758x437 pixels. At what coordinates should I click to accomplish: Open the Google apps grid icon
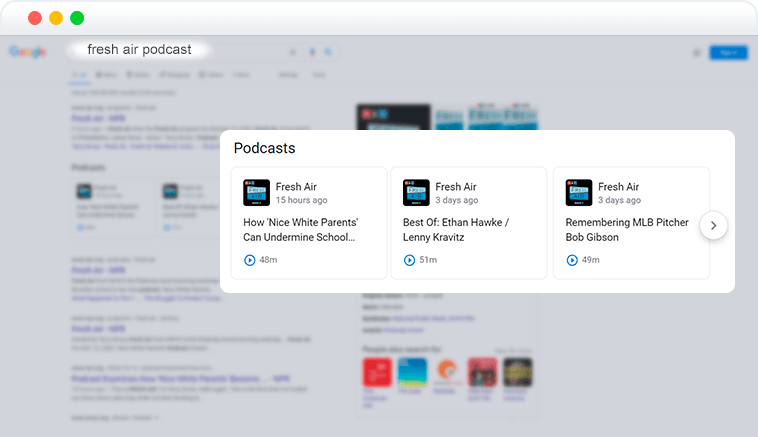point(697,52)
